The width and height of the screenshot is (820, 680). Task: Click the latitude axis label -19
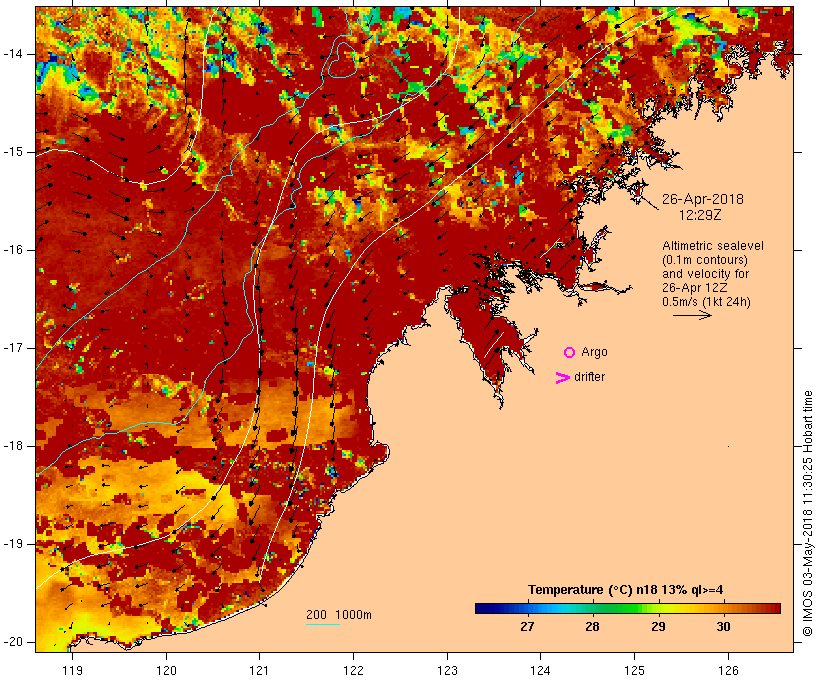[13, 544]
